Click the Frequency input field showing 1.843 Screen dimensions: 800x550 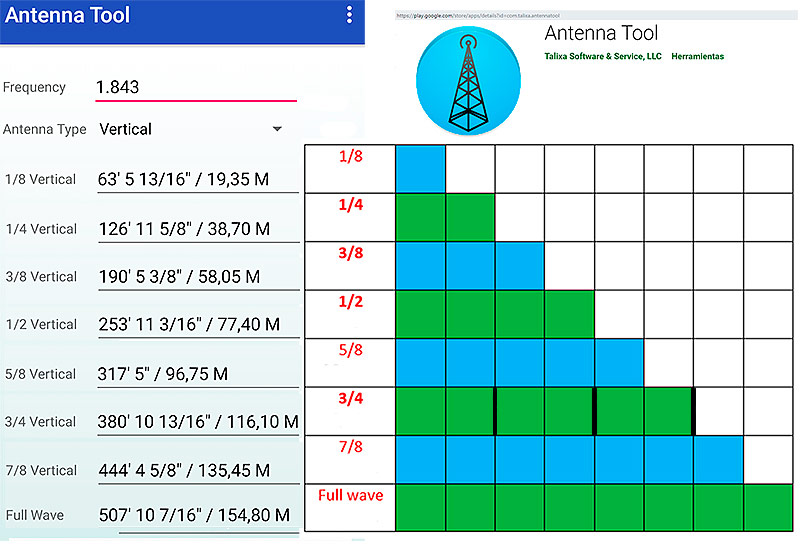tap(195, 88)
